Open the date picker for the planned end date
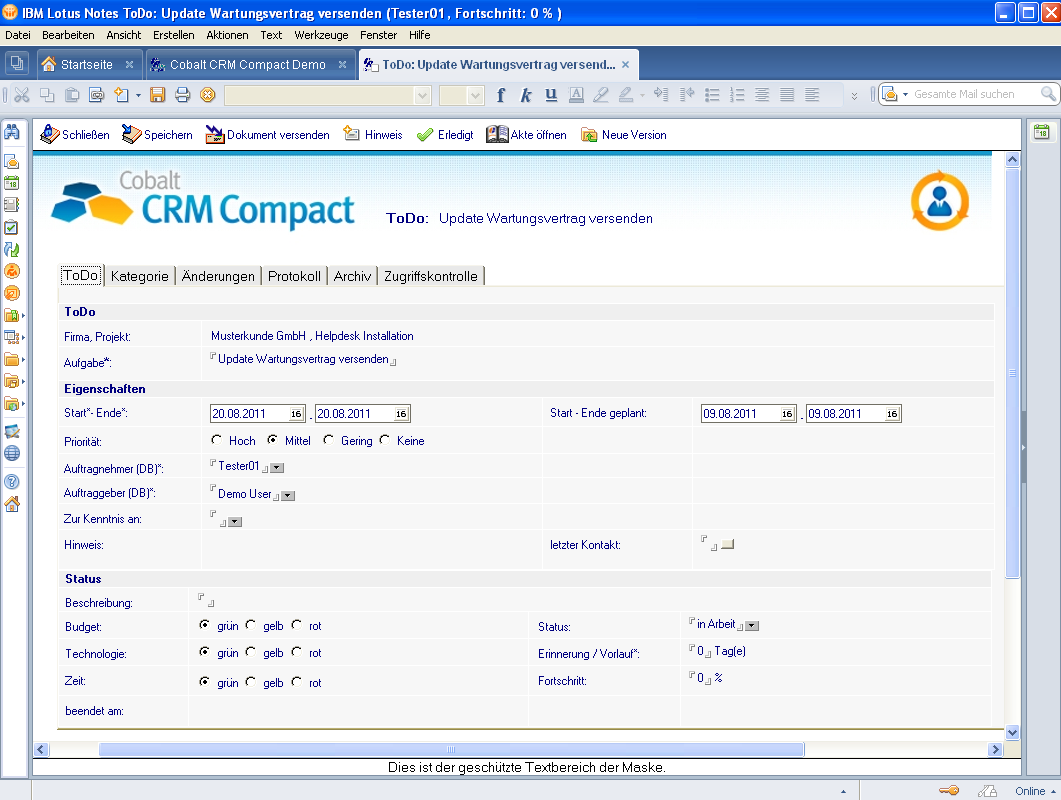 tap(893, 414)
